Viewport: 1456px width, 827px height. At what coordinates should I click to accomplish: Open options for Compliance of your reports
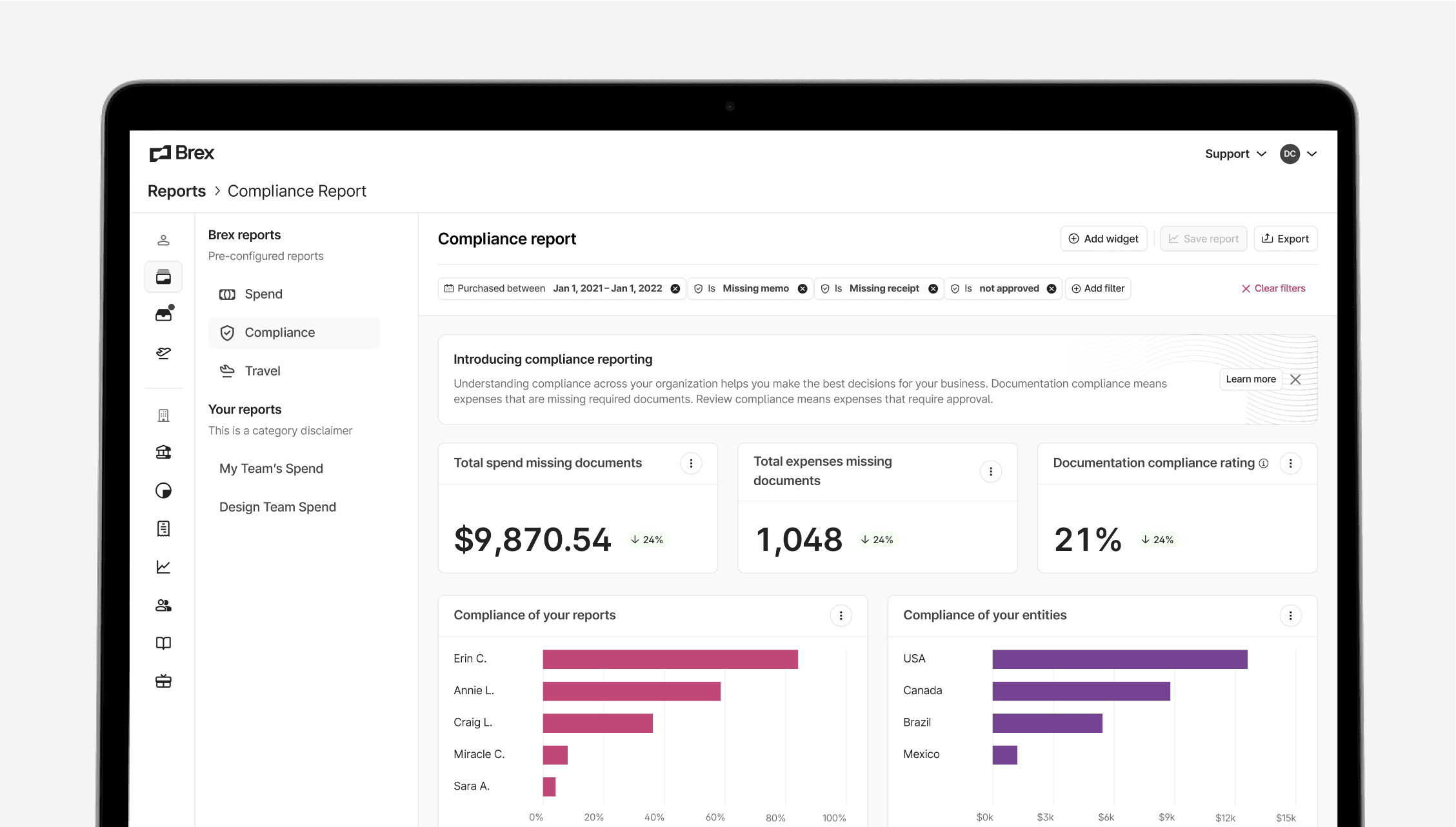point(841,616)
